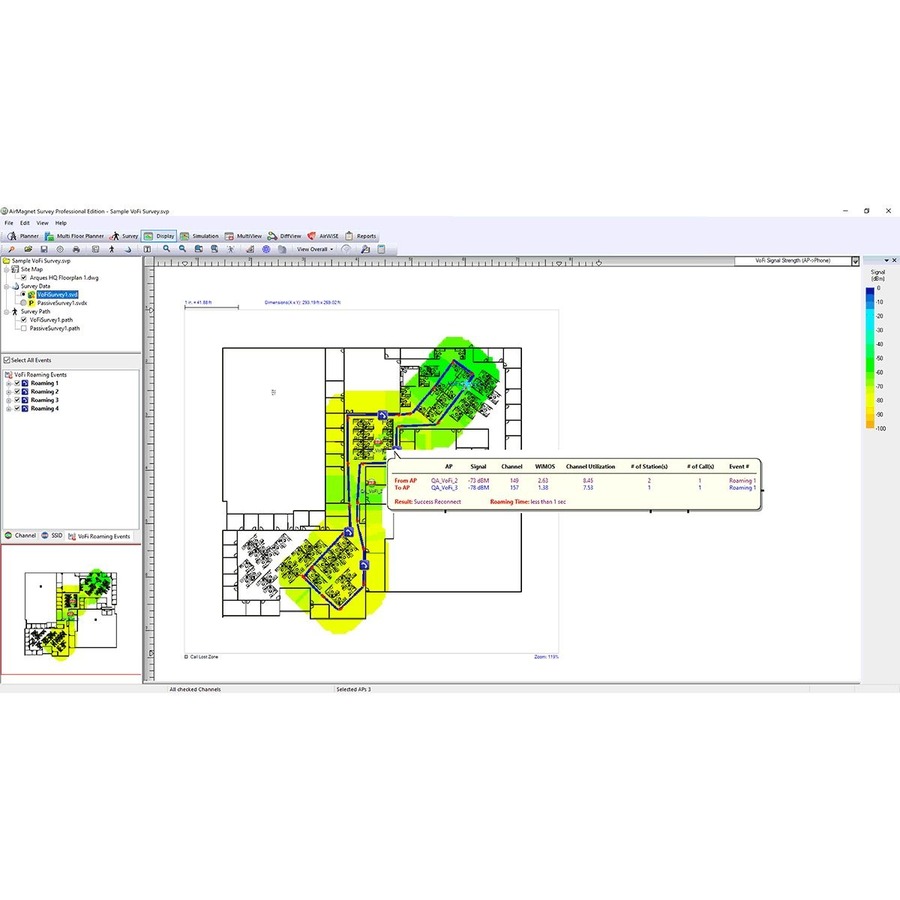This screenshot has width=900, height=900.
Task: Toggle the Select All Events checkbox
Action: coord(6,360)
